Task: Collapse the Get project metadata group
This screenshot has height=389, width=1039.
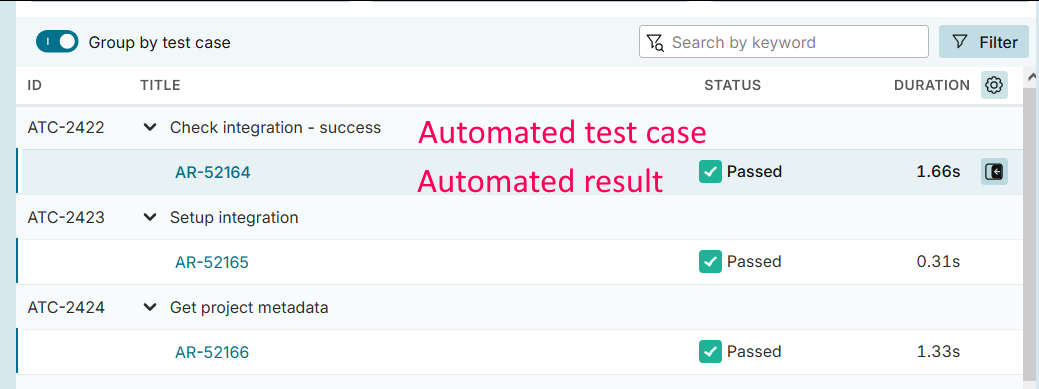Action: click(150, 307)
